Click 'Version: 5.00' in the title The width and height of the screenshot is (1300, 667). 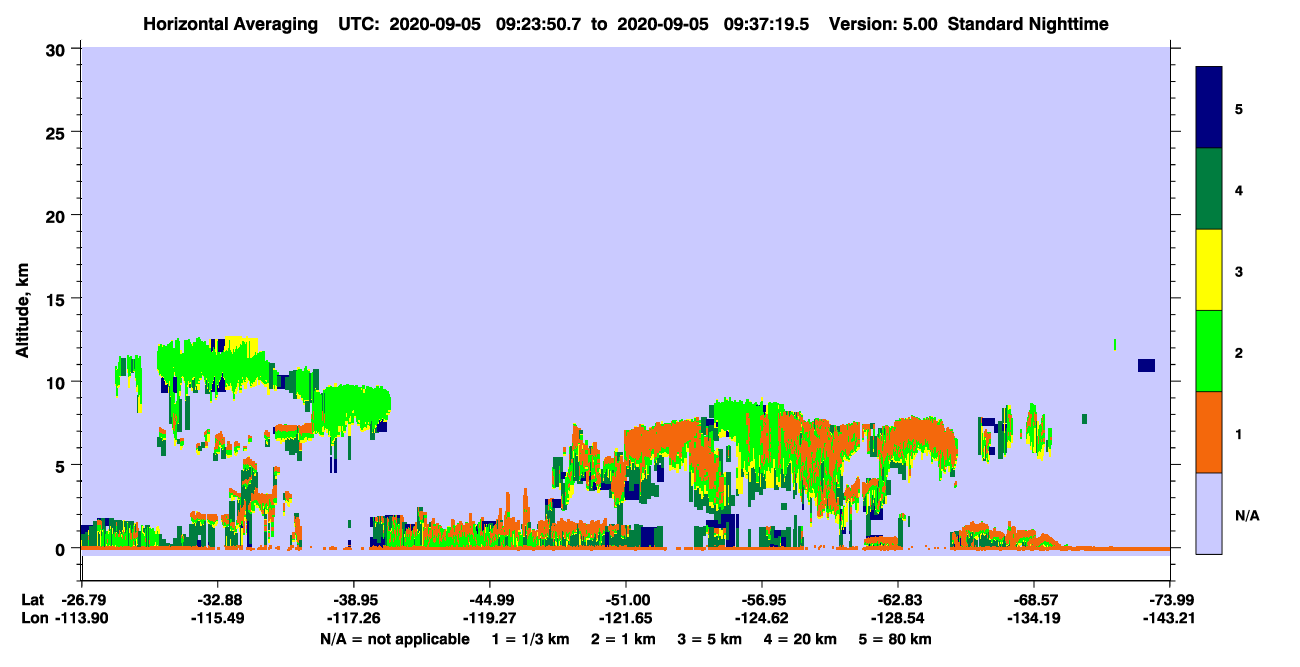[x=882, y=24]
